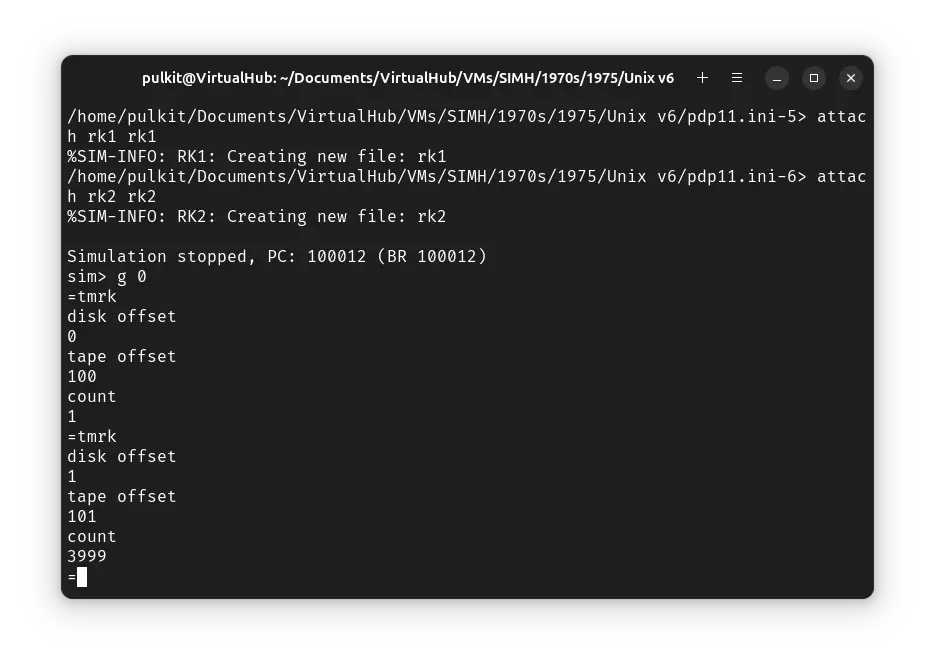Click the tape offset value 101
Screen dimensions: 935x666
pyautogui.click(x=82, y=517)
